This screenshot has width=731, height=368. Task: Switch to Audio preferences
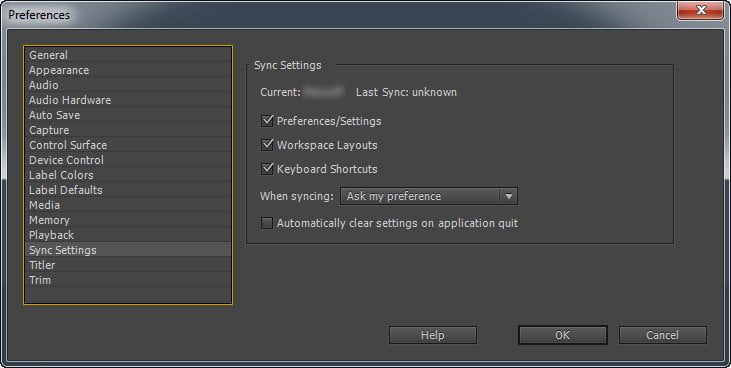click(127, 85)
